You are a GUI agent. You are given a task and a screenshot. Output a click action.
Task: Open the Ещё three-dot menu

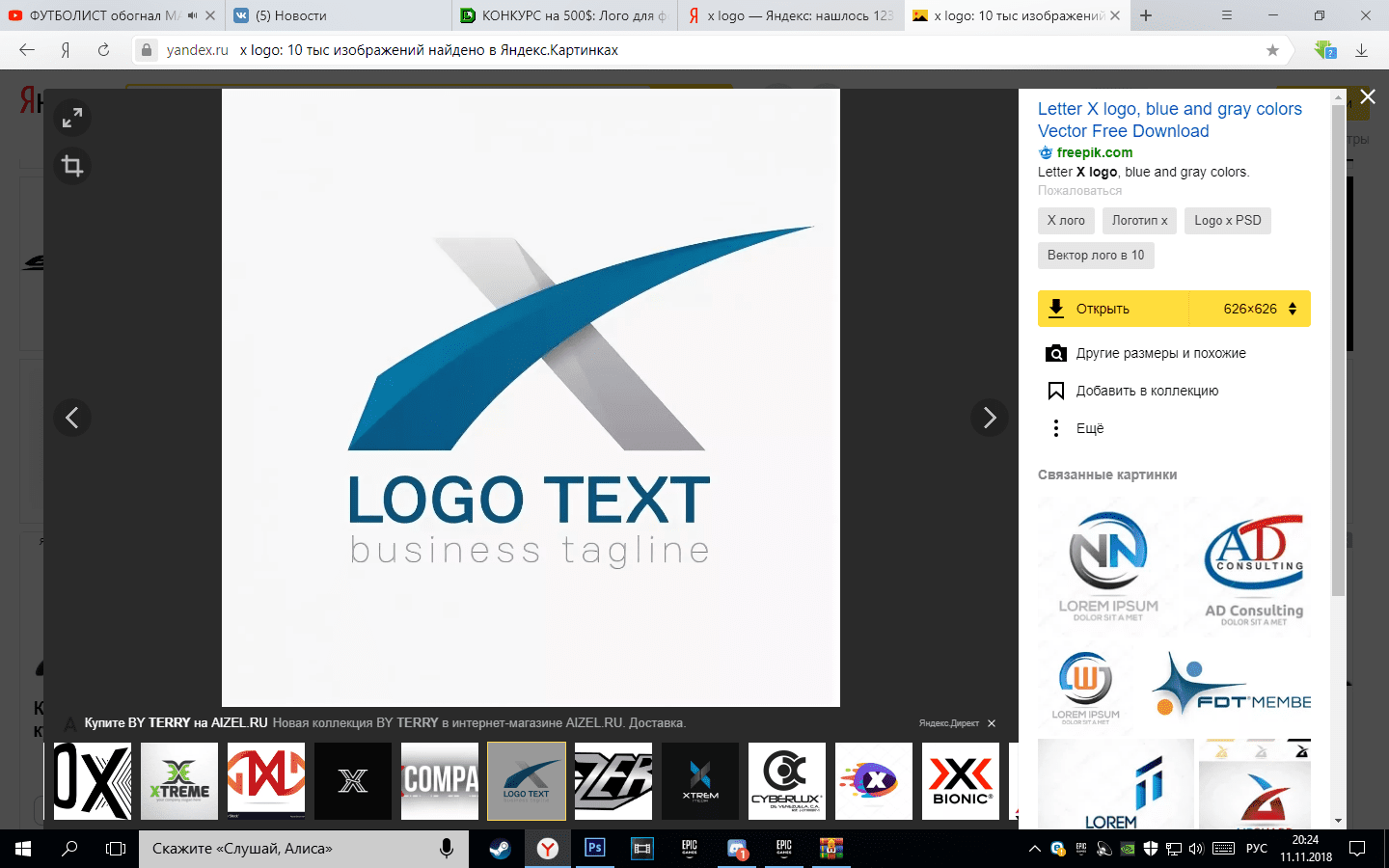pyautogui.click(x=1056, y=428)
